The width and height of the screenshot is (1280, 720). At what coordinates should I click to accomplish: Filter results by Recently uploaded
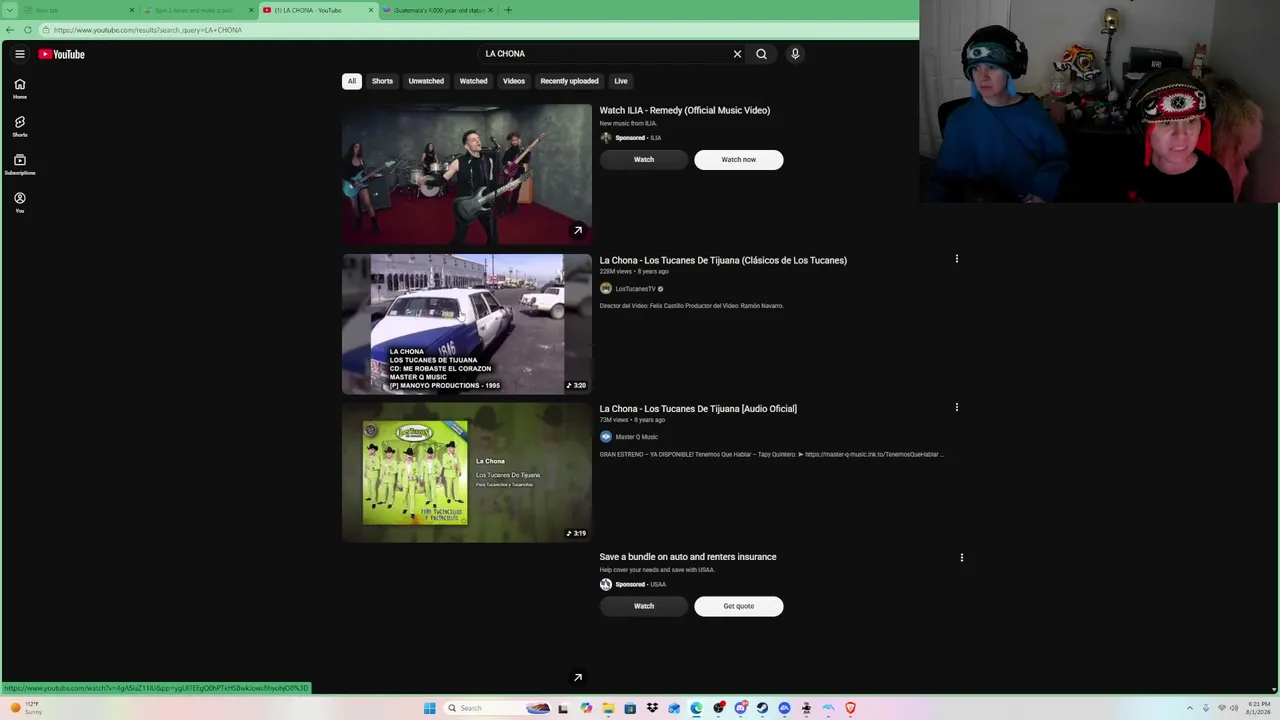569,81
